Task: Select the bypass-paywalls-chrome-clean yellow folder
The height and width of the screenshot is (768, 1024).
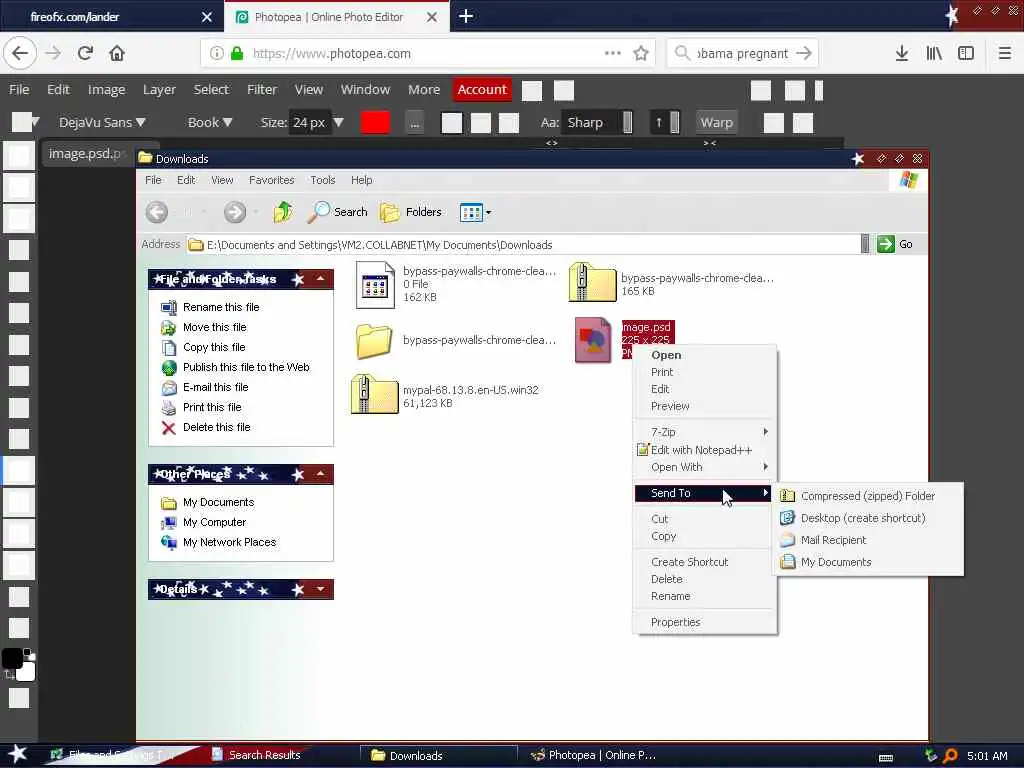Action: pyautogui.click(x=374, y=340)
